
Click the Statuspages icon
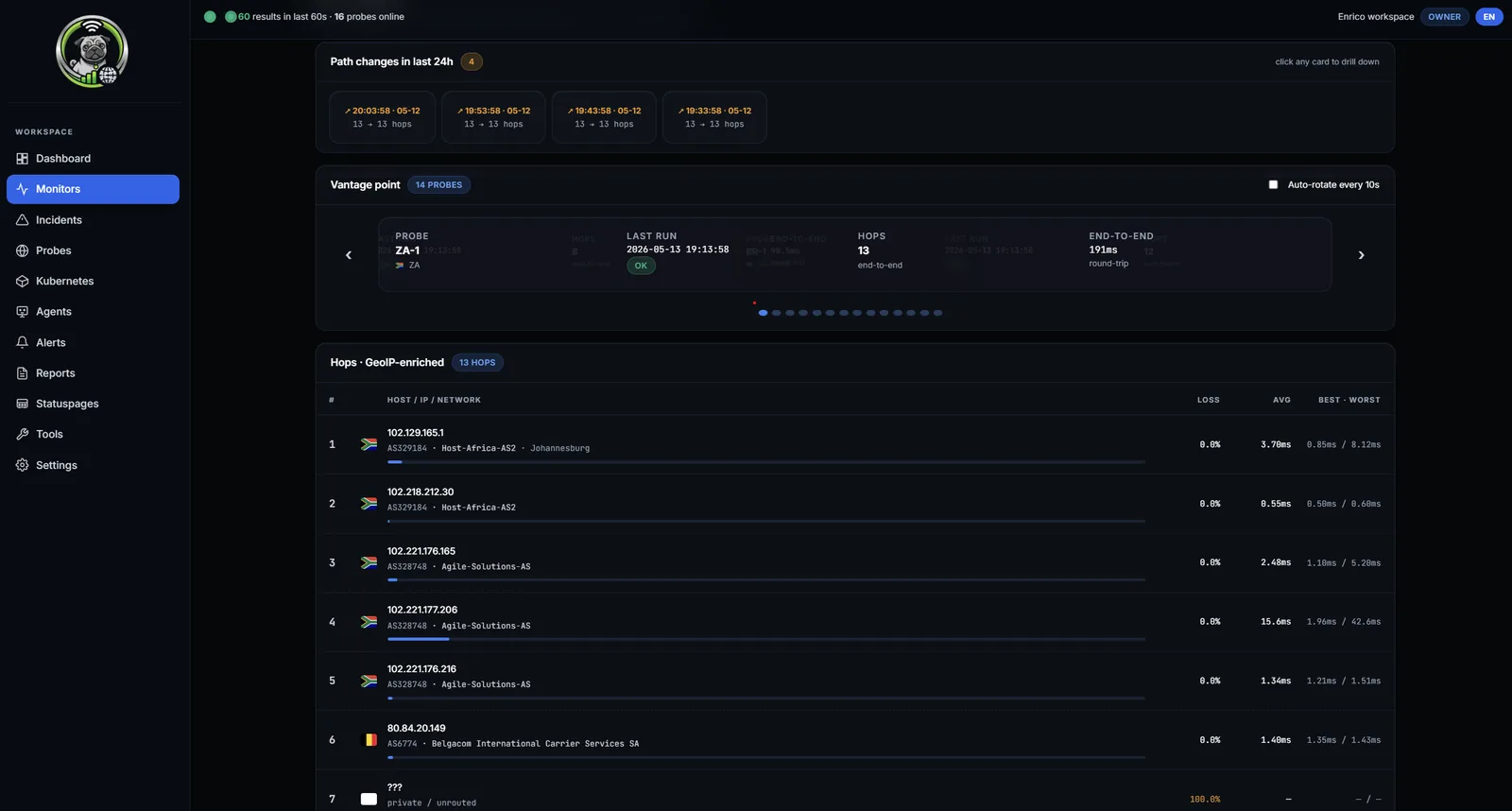point(22,404)
